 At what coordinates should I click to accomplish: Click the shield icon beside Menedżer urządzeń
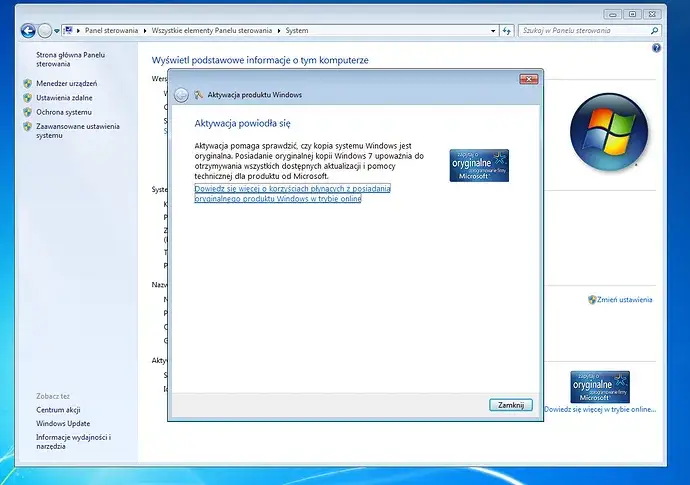[x=27, y=83]
